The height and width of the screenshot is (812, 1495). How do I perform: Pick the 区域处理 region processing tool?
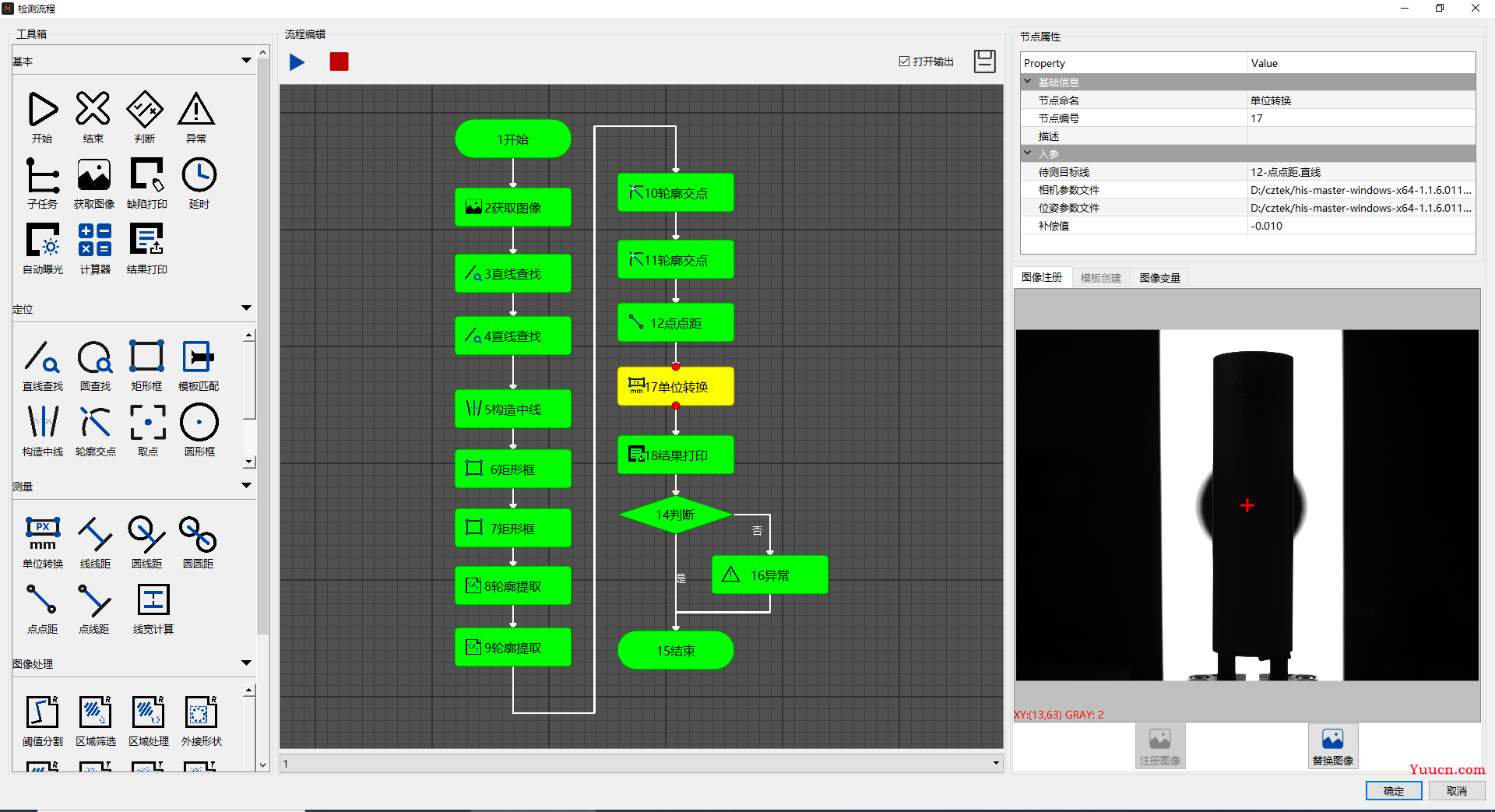[148, 712]
